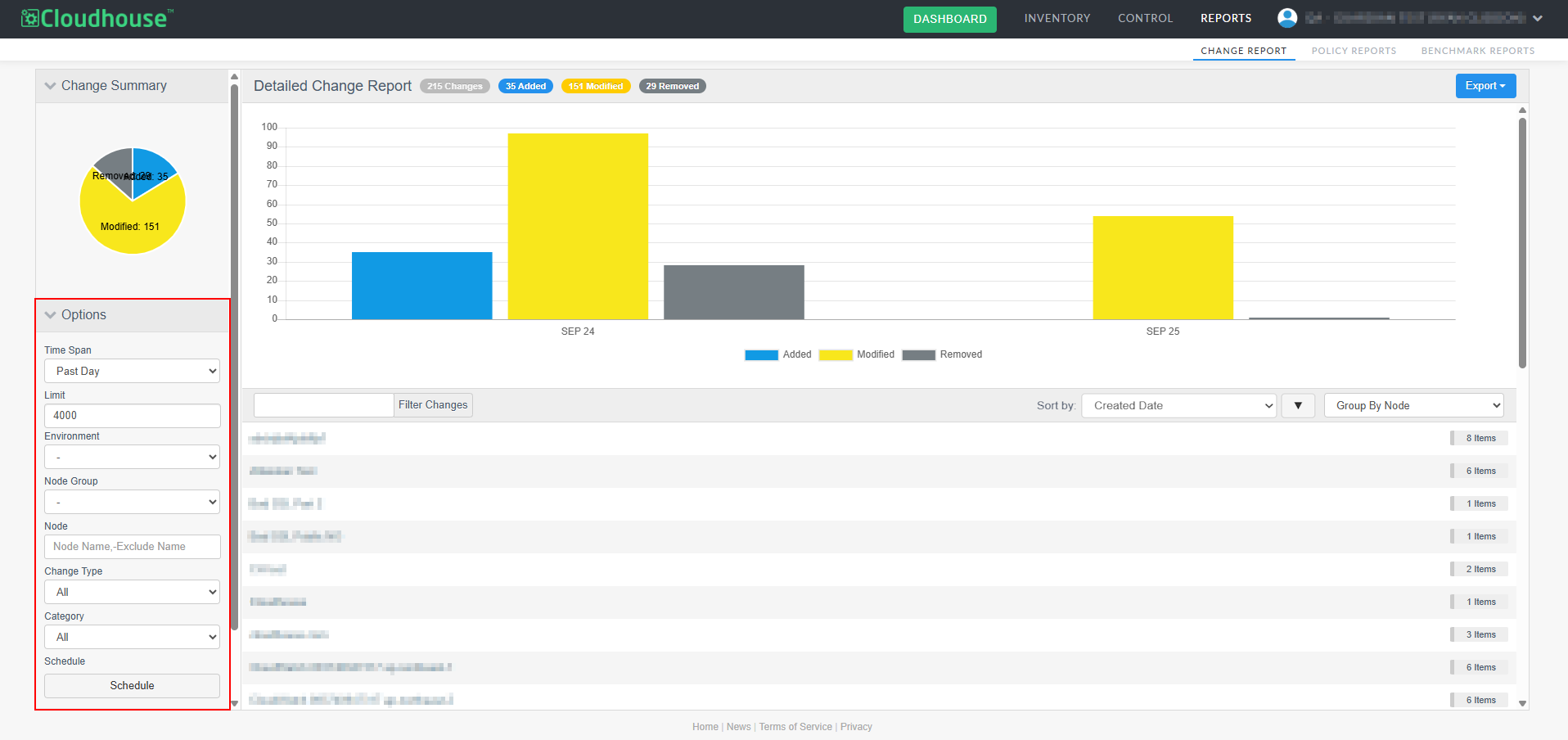Toggle the Added series in chart legend
This screenshot has height=740, width=1568.
click(777, 354)
